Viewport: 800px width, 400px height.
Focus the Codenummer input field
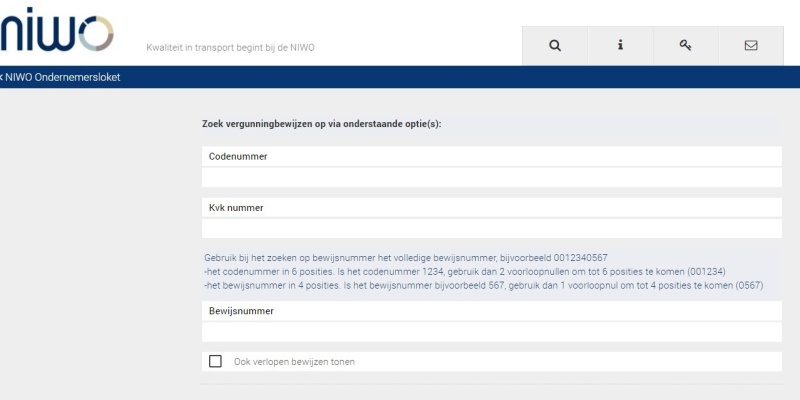point(491,177)
